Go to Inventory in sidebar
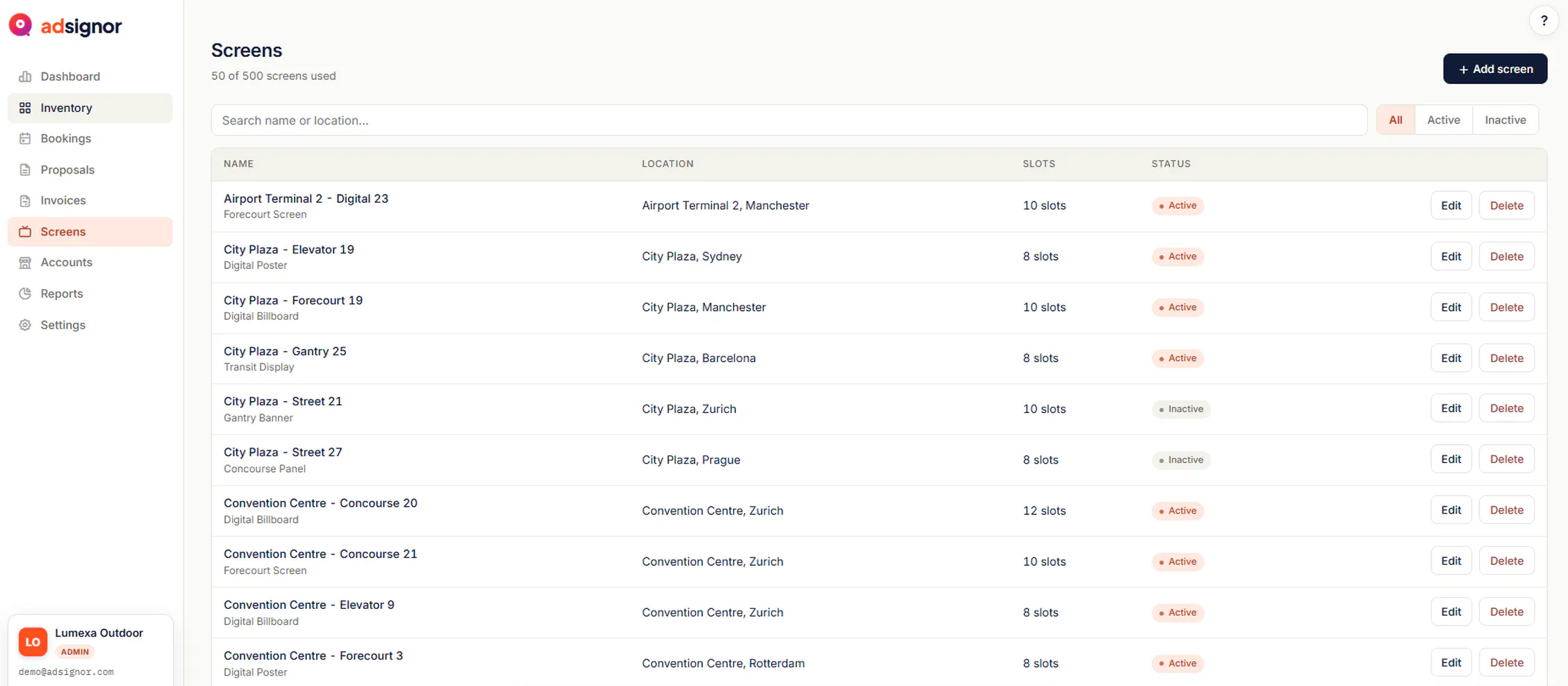Viewport: 1568px width, 686px height. pos(90,108)
